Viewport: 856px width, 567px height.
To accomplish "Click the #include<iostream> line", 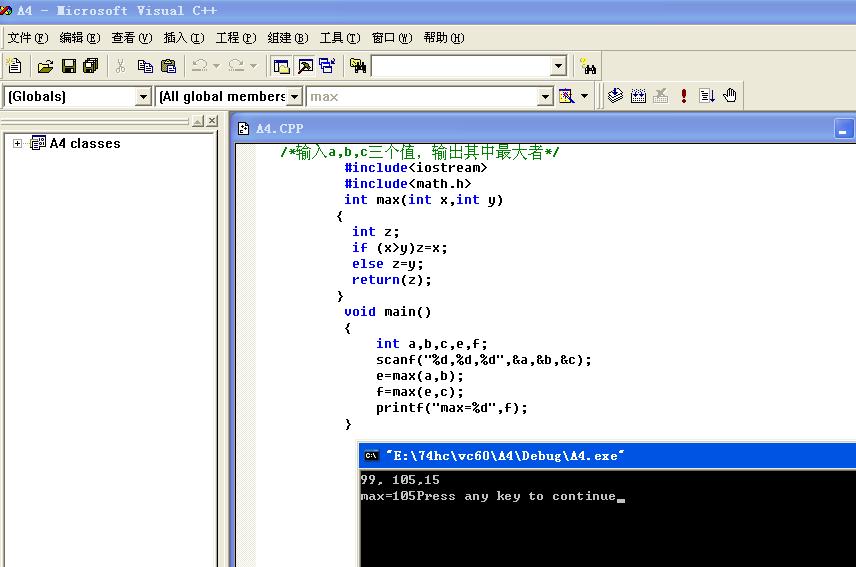I will [415, 168].
